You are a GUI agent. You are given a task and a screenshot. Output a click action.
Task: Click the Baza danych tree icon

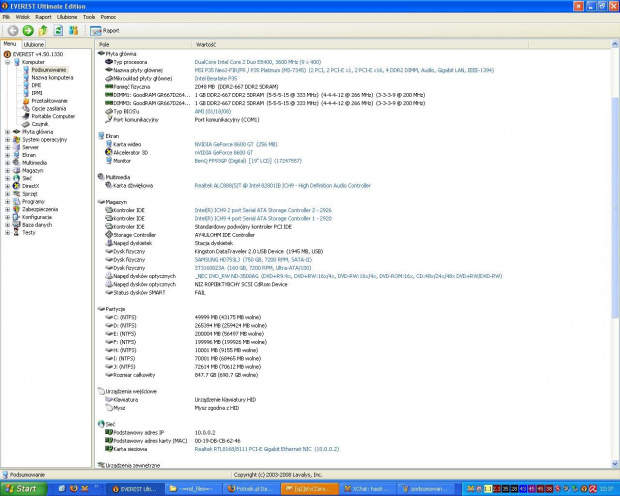[x=16, y=225]
